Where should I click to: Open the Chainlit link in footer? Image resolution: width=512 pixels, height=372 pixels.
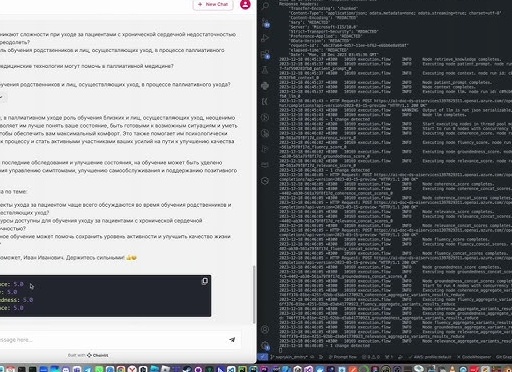click(x=98, y=355)
